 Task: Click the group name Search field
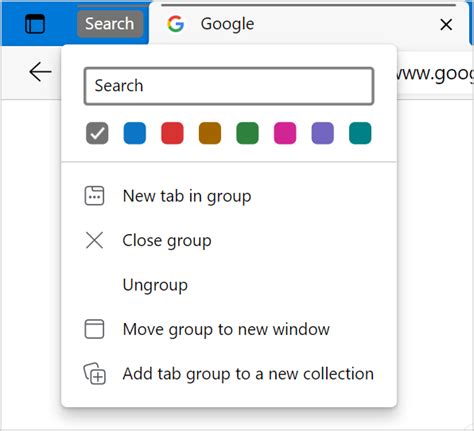(229, 86)
